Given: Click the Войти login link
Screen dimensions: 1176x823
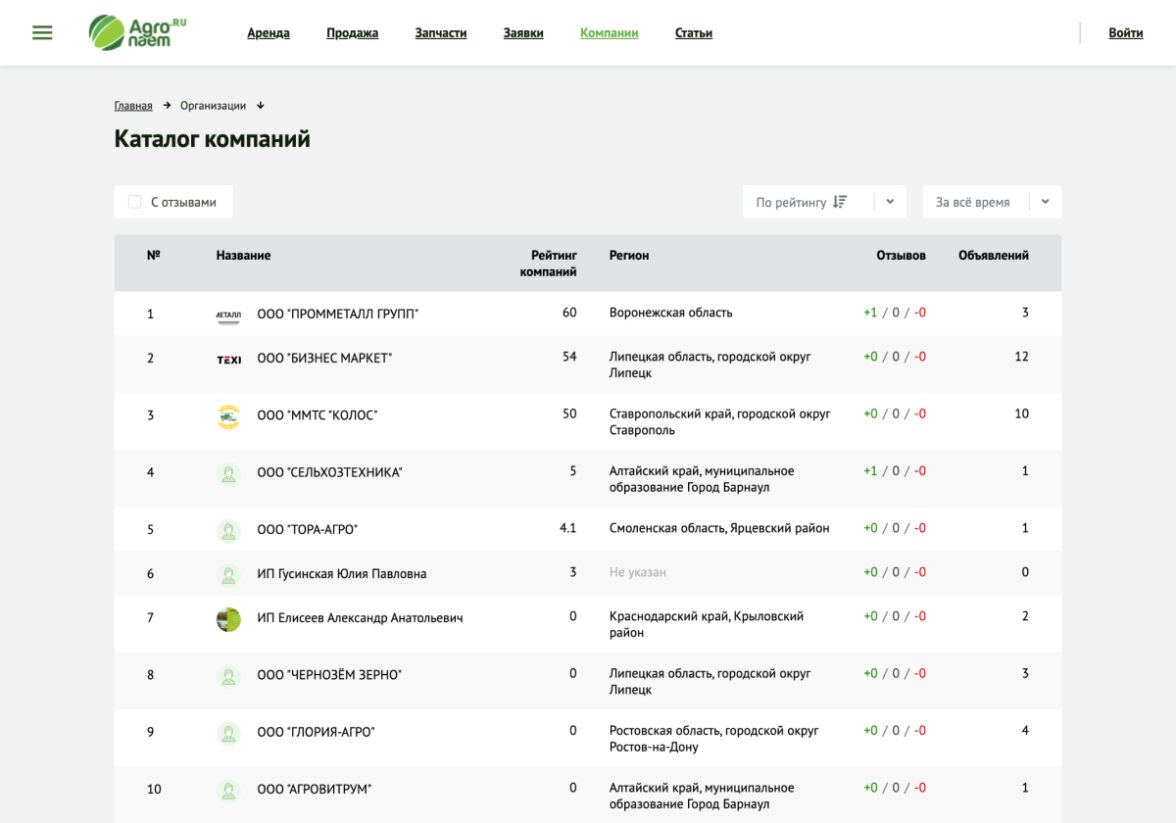Looking at the screenshot, I should pyautogui.click(x=1125, y=33).
